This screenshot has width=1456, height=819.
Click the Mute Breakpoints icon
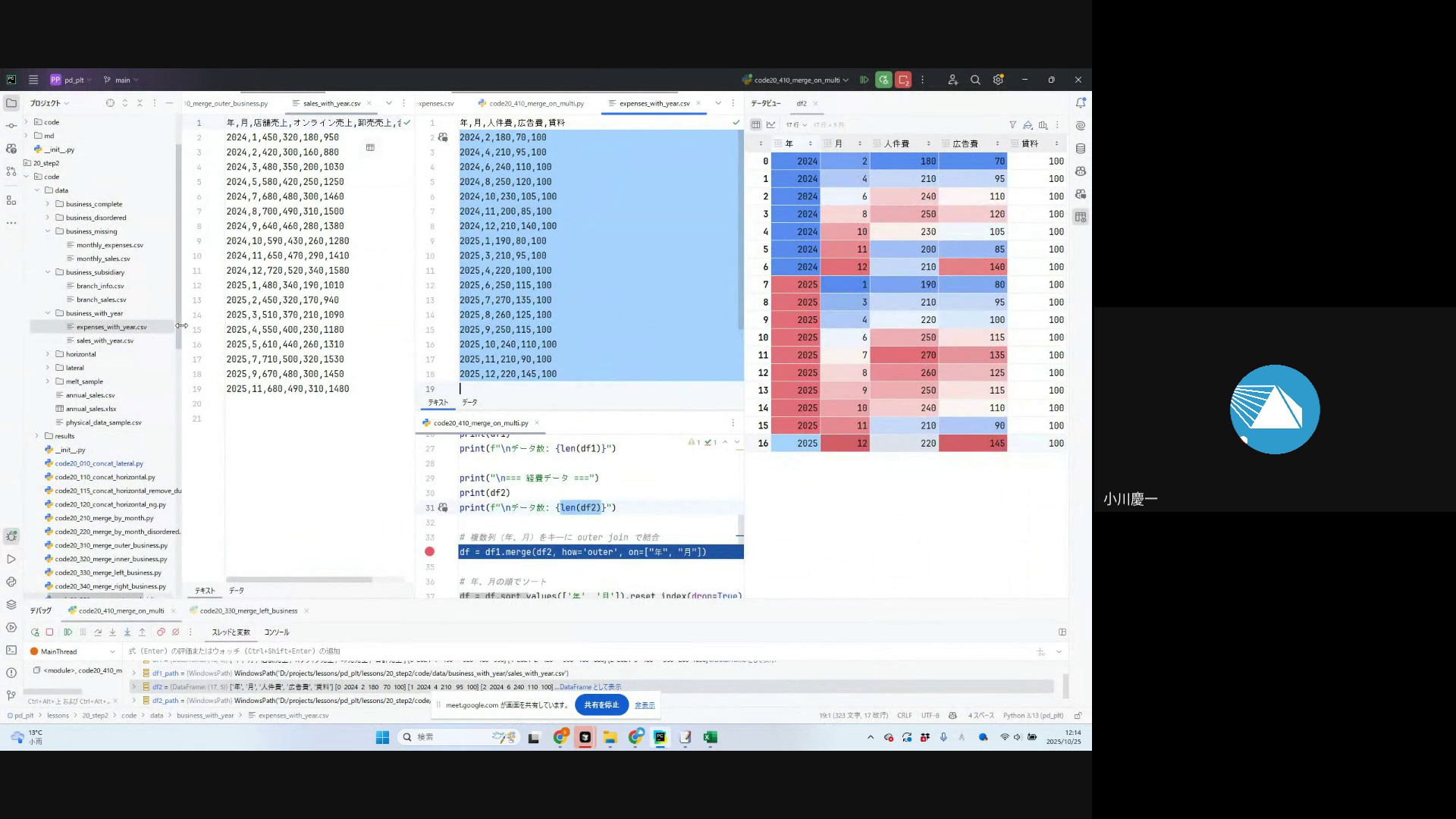[x=176, y=632]
